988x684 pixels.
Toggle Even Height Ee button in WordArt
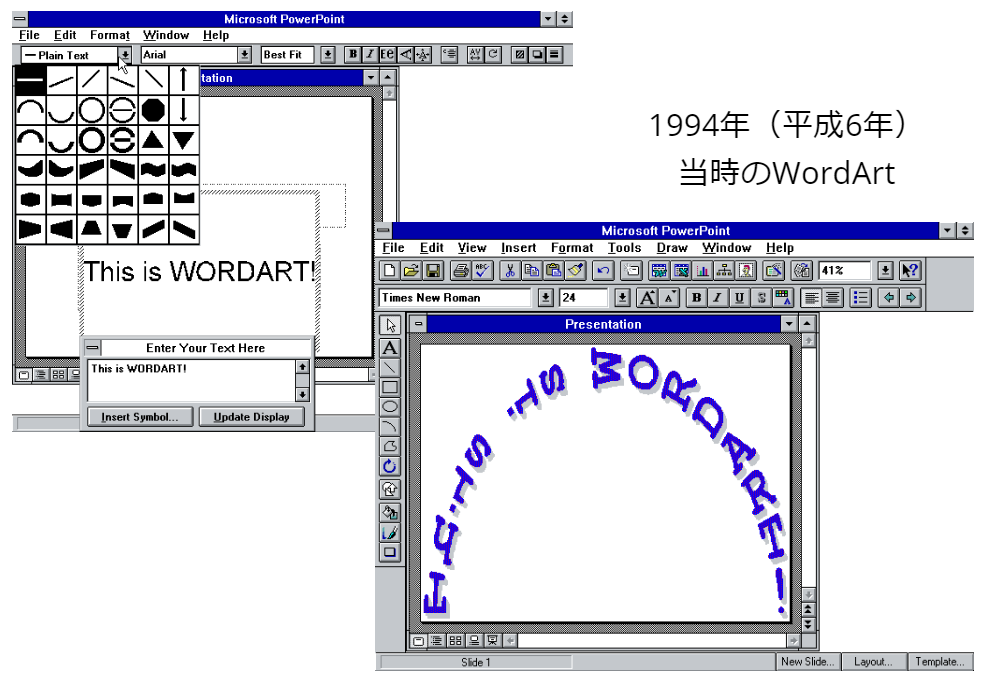tap(387, 55)
